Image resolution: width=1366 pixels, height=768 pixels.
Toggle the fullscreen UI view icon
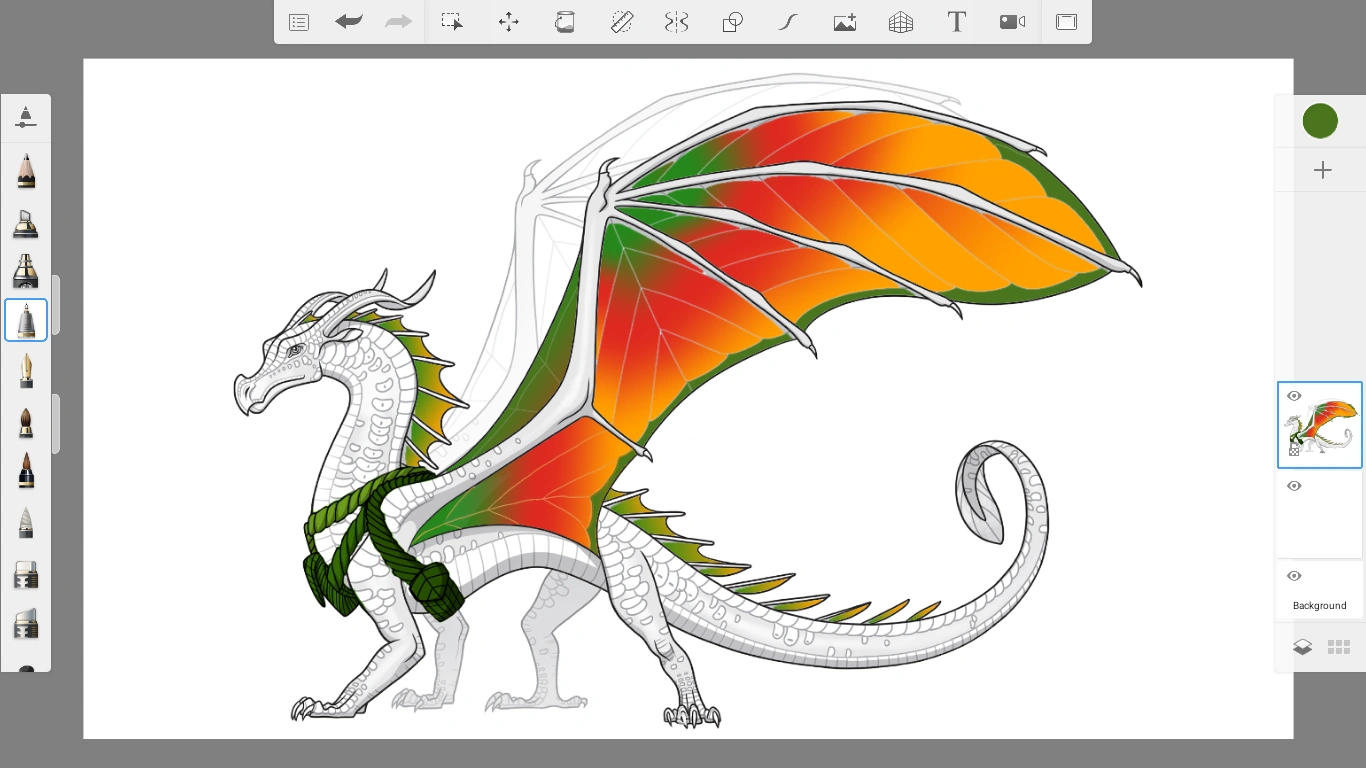coord(1067,22)
